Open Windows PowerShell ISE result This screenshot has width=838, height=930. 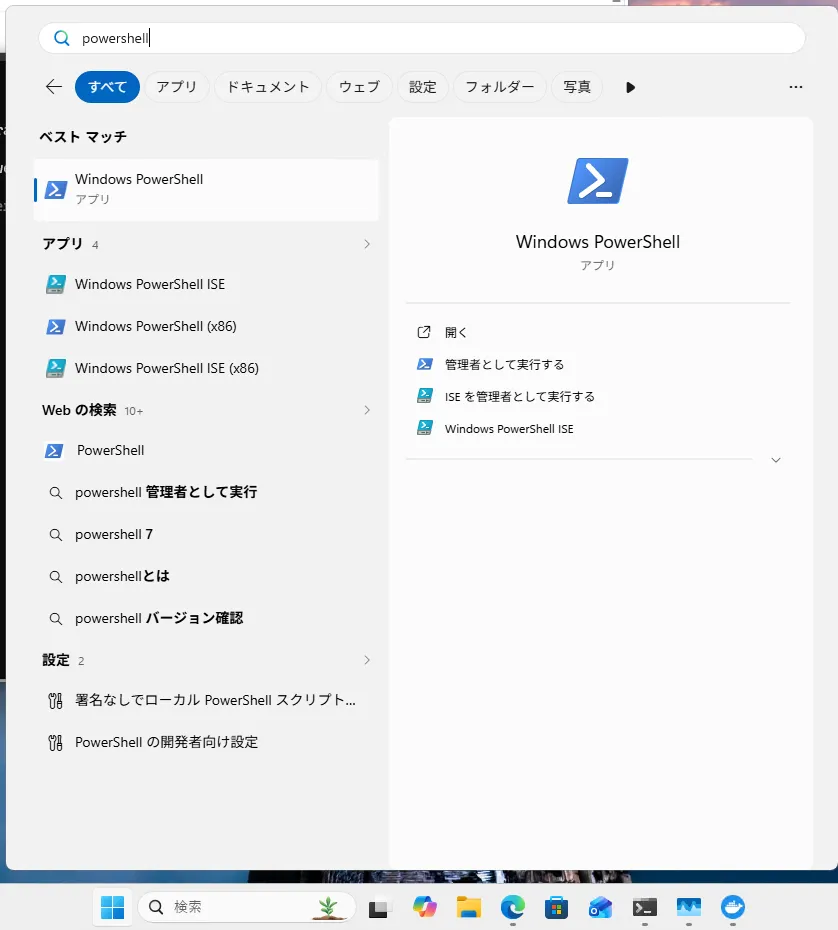pos(206,284)
